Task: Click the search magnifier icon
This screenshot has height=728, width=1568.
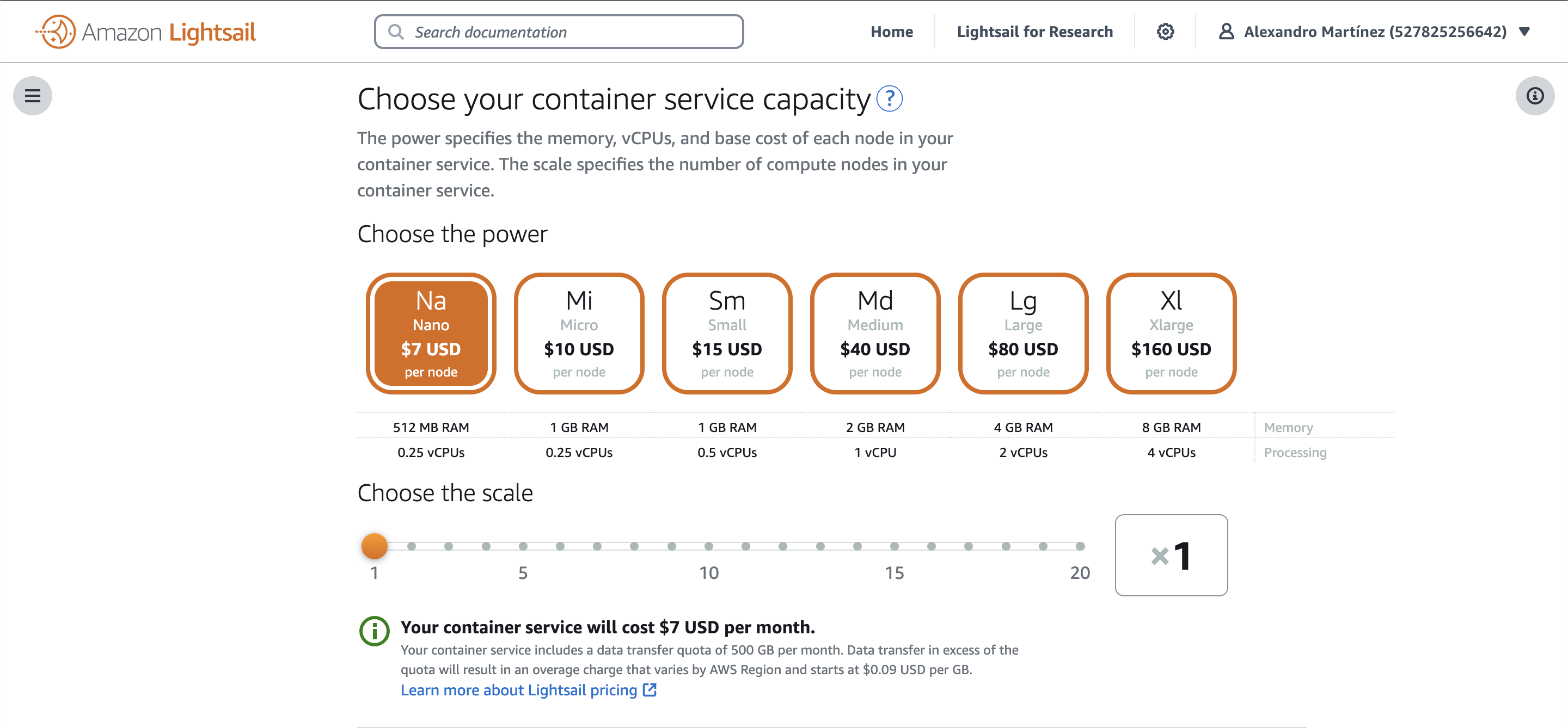Action: click(x=396, y=32)
